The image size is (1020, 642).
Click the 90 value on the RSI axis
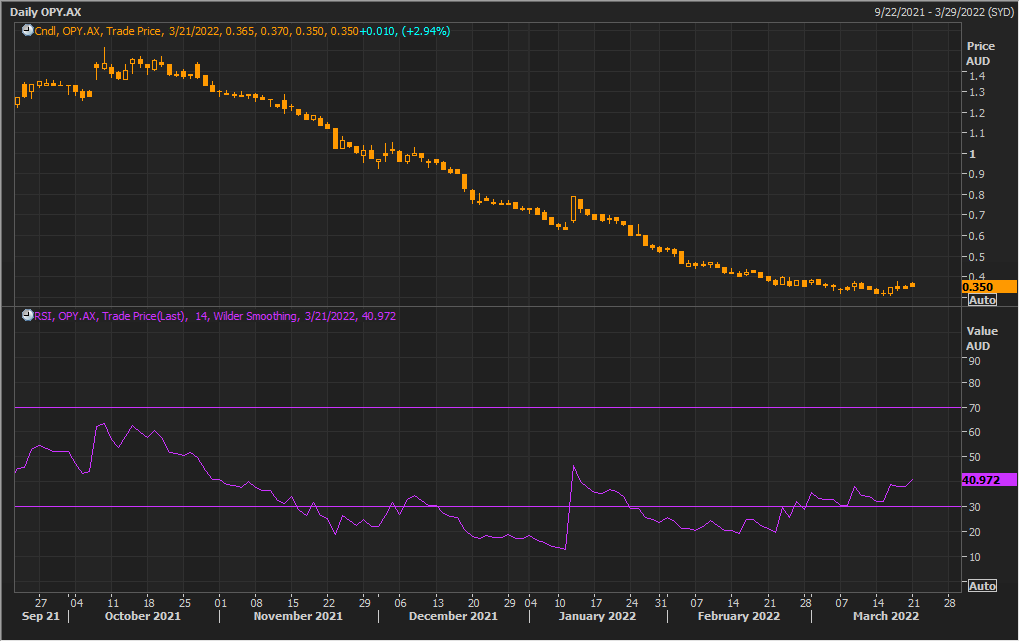tap(974, 361)
